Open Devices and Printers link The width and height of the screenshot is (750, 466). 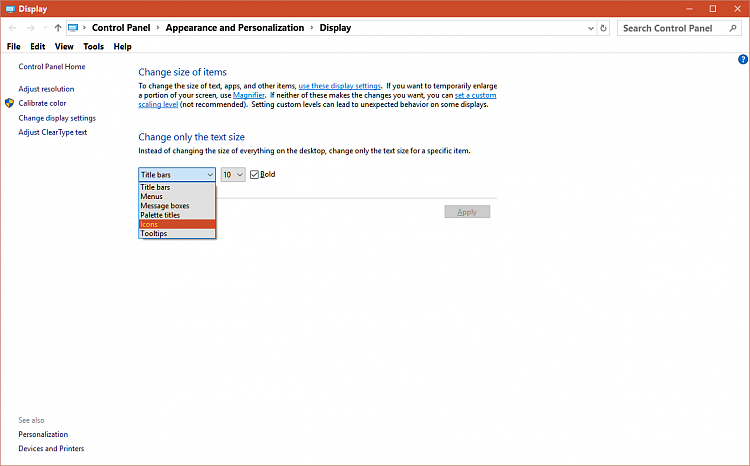click(51, 448)
